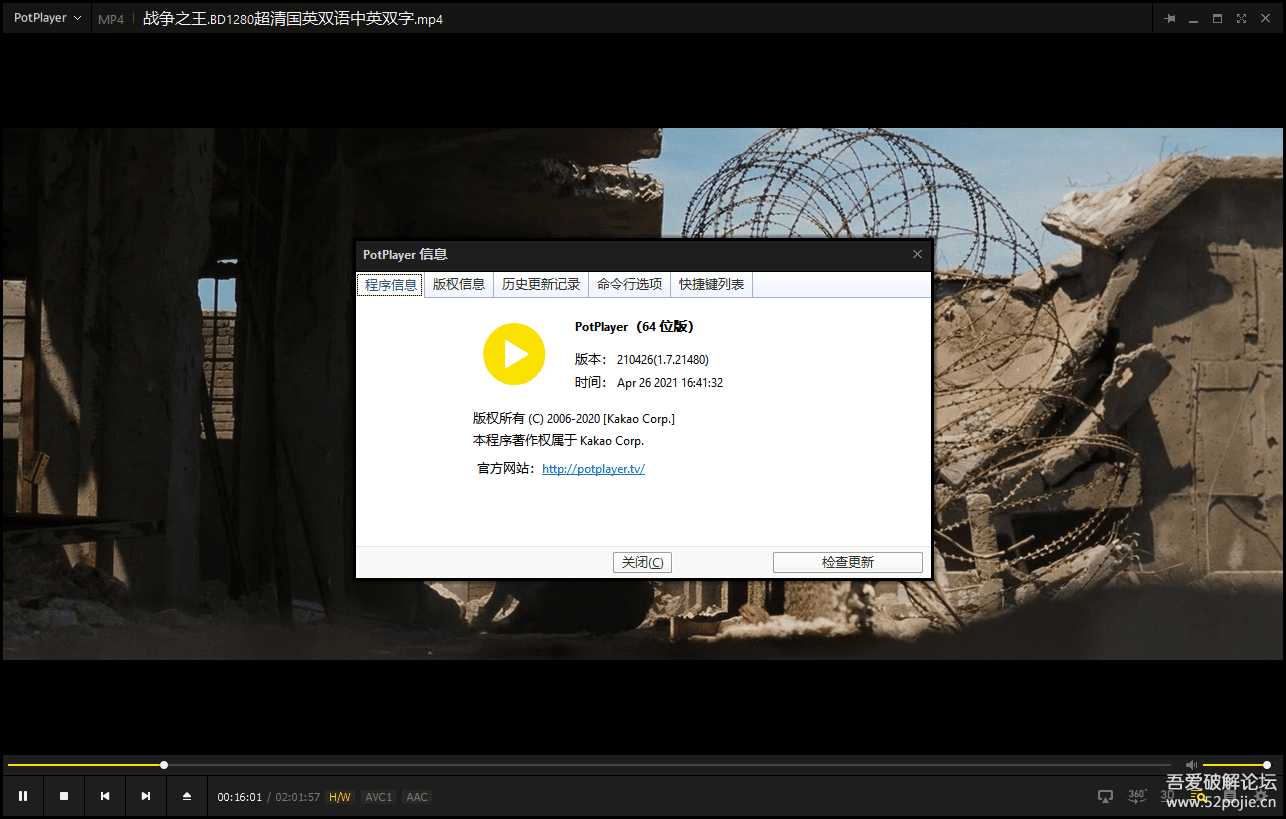The width and height of the screenshot is (1286, 819).
Task: Open the PotPlayer dropdown menu
Action: [45, 17]
